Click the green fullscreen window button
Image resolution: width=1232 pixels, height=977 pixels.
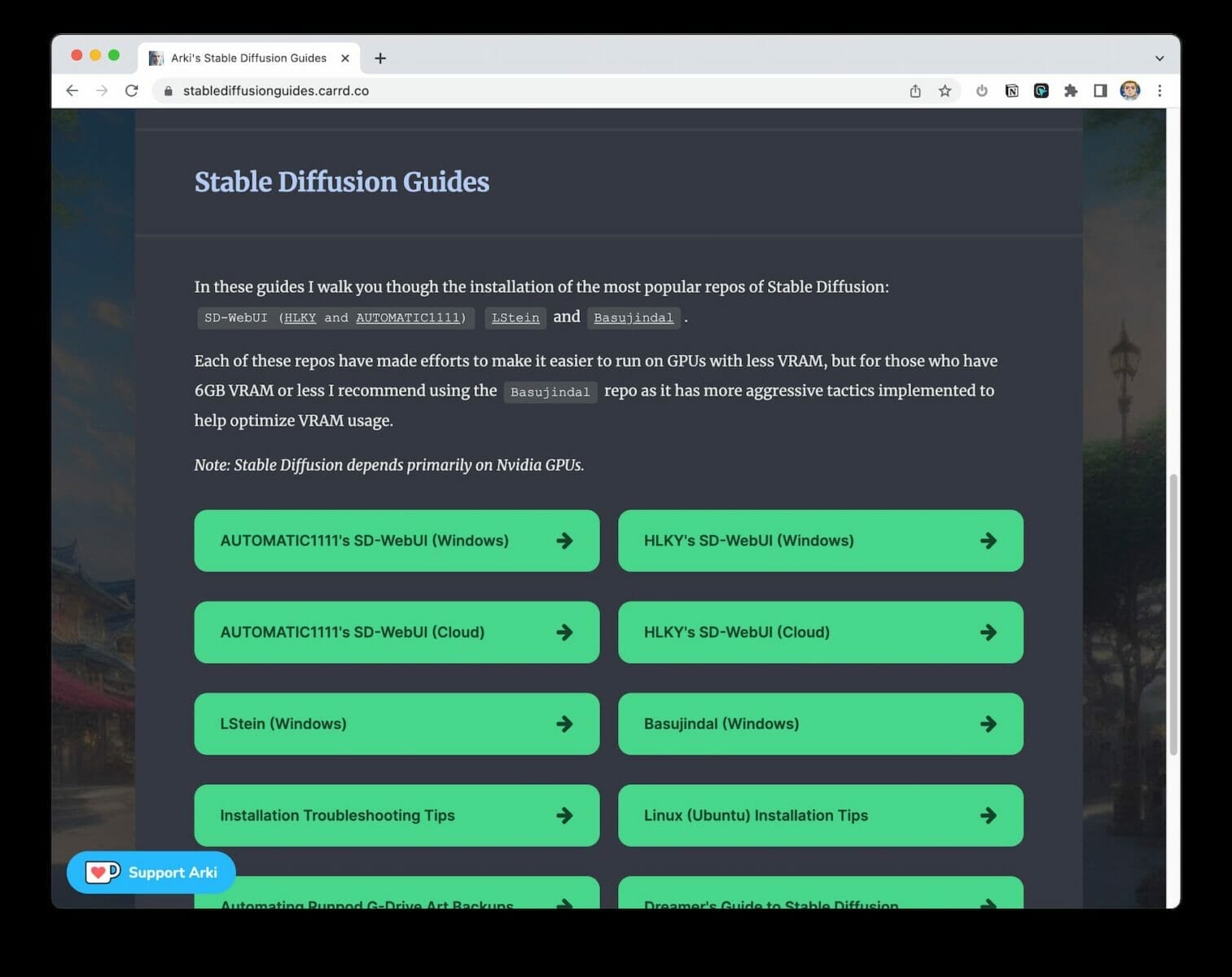coord(114,55)
